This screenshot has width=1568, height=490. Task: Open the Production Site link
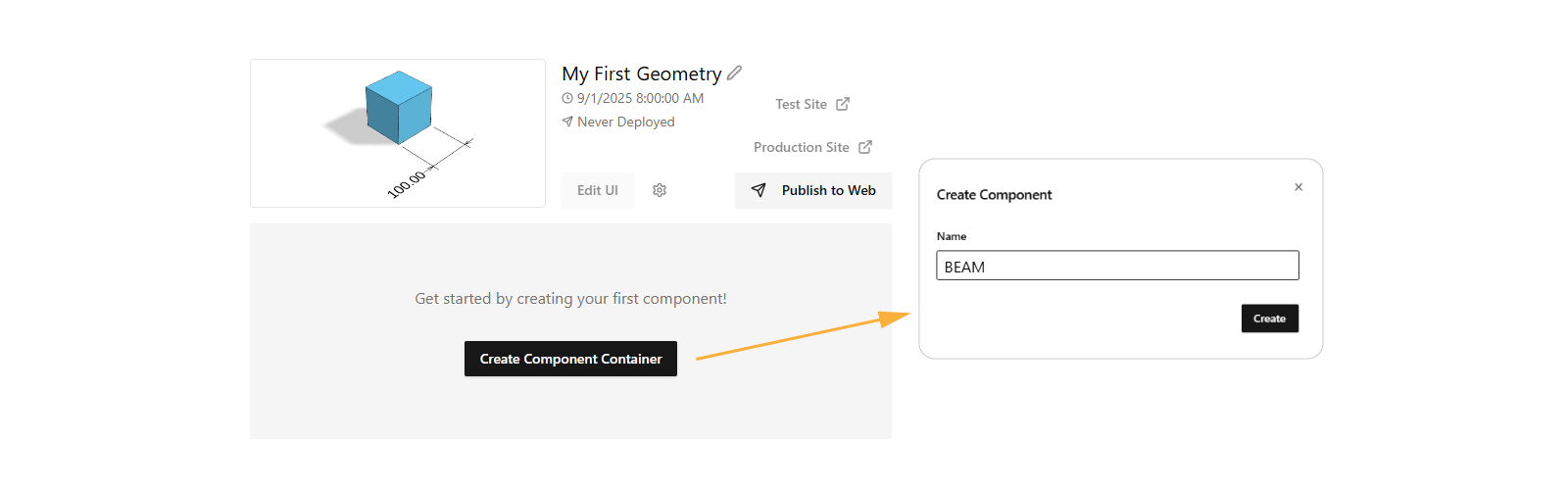802,147
